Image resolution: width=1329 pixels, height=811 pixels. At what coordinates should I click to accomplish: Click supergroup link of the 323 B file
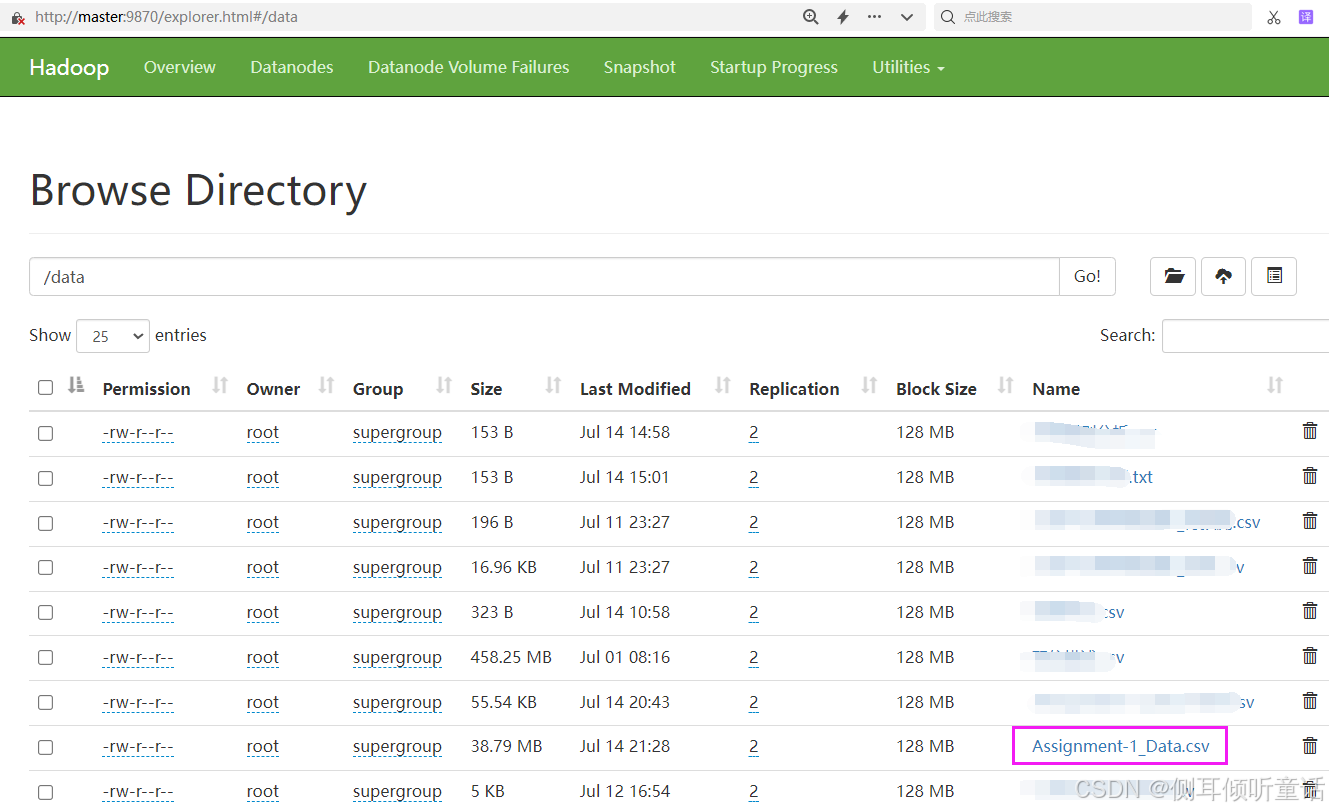pos(397,613)
